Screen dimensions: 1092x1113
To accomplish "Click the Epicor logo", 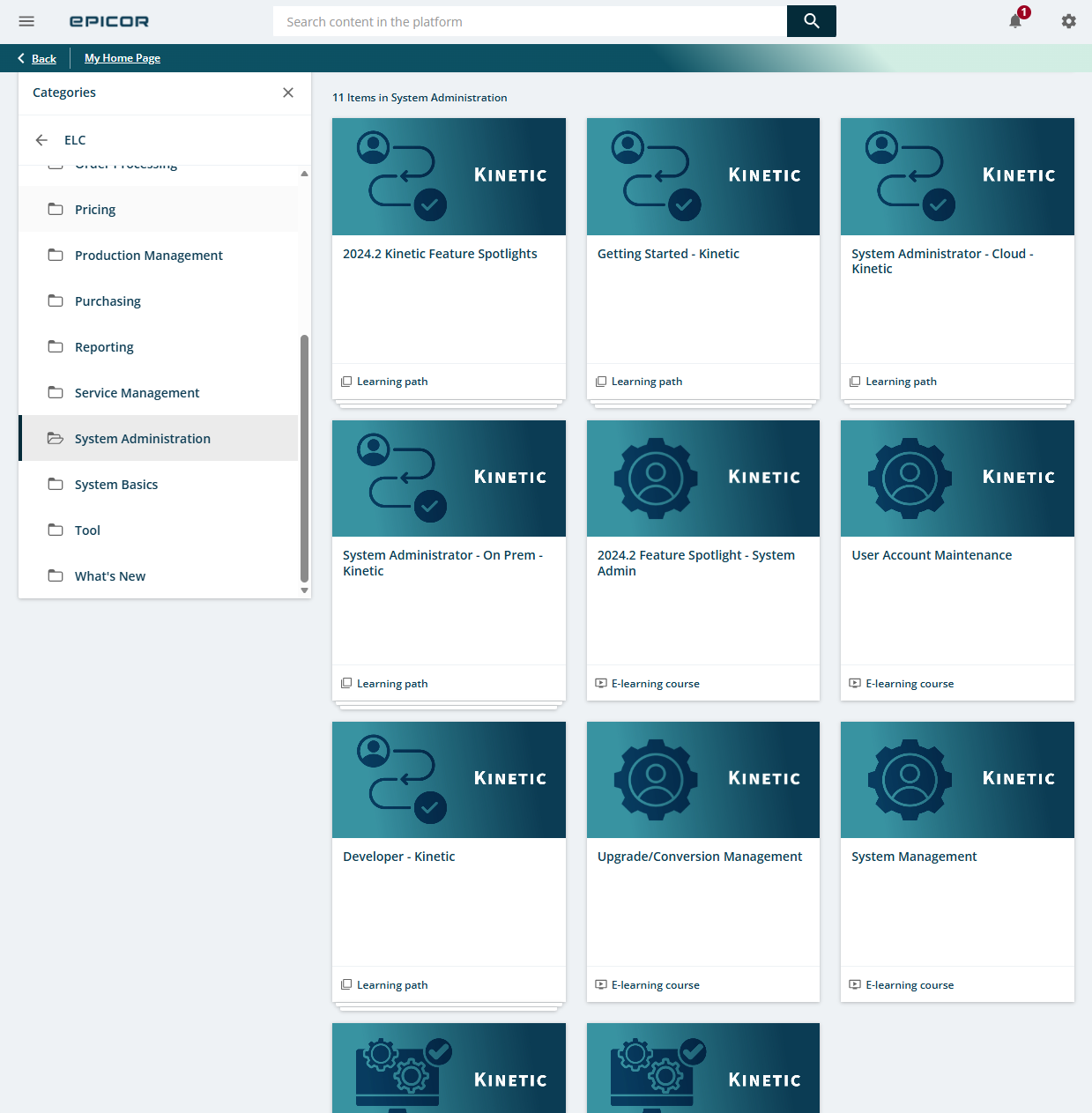I will pyautogui.click(x=109, y=21).
